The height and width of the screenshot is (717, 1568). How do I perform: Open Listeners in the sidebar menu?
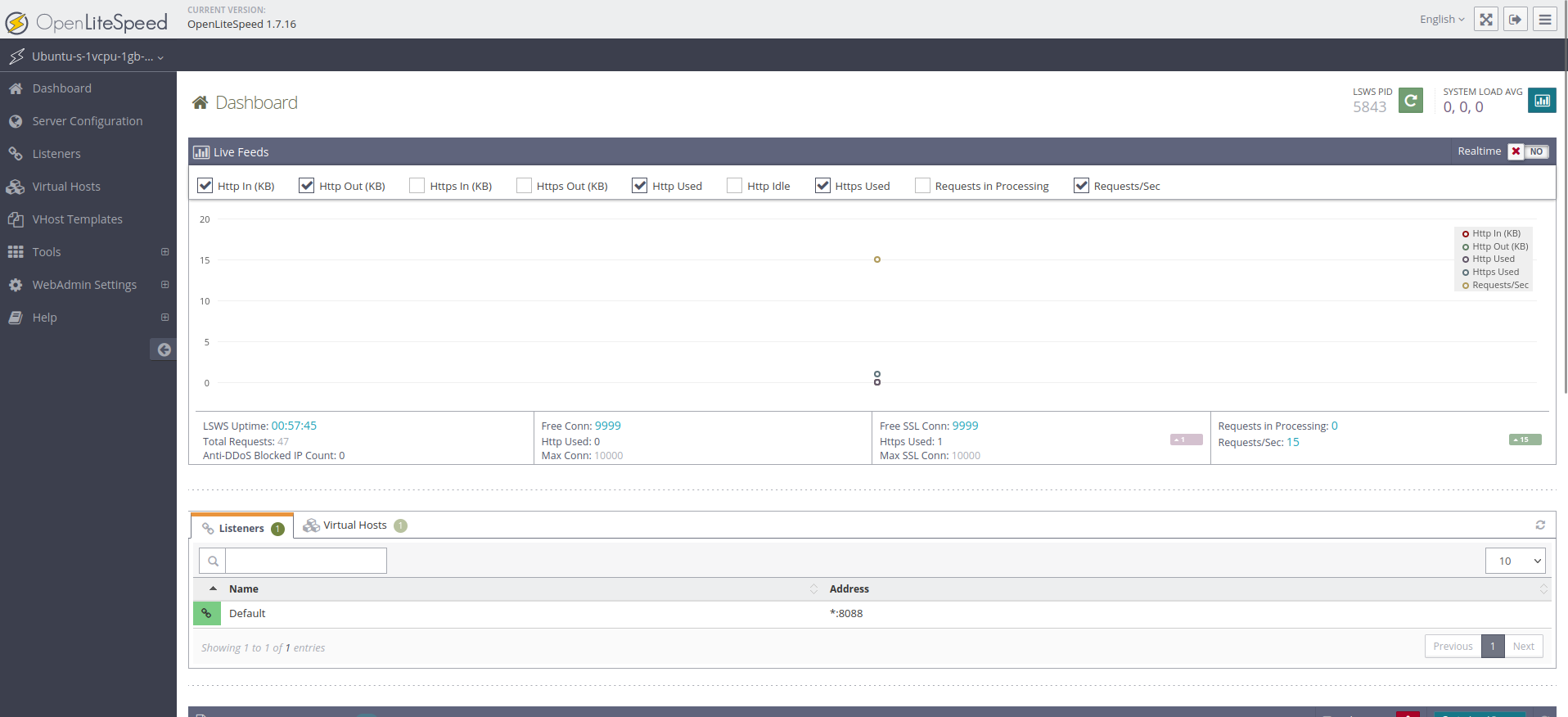pos(56,154)
